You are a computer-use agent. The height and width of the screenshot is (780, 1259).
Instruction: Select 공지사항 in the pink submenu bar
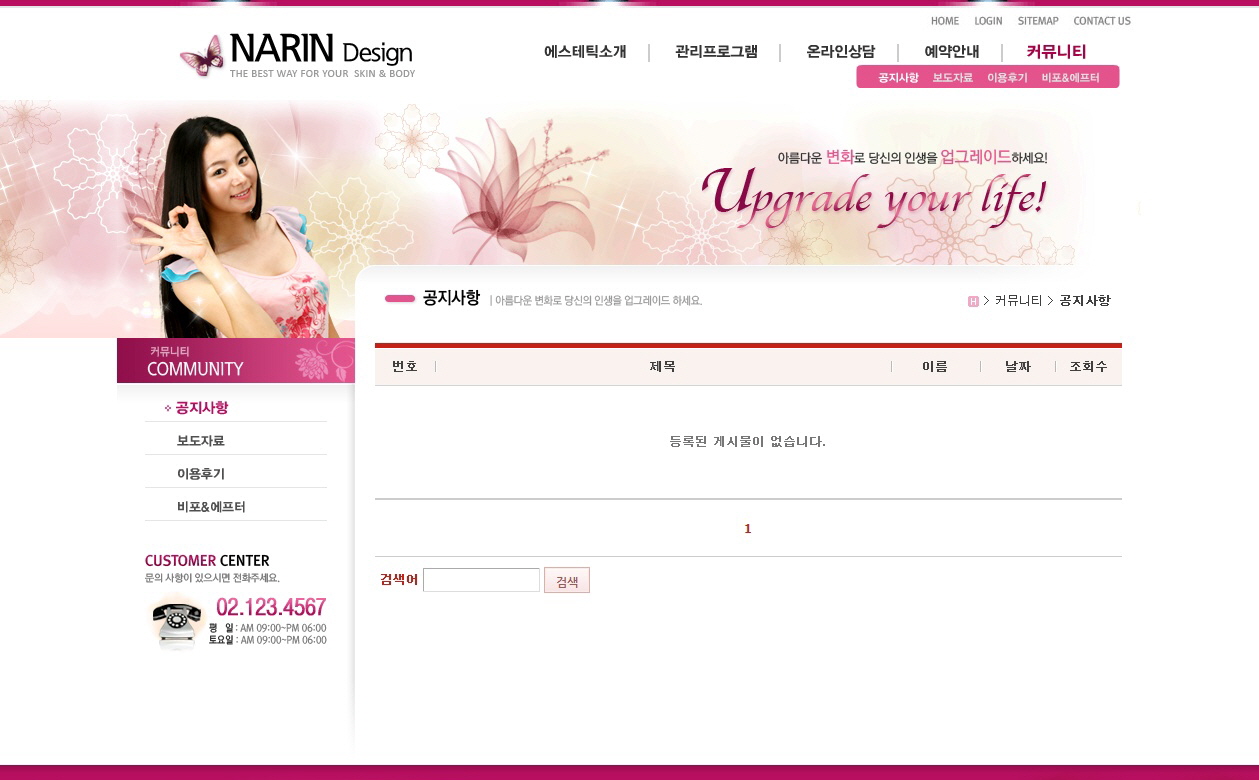898,78
